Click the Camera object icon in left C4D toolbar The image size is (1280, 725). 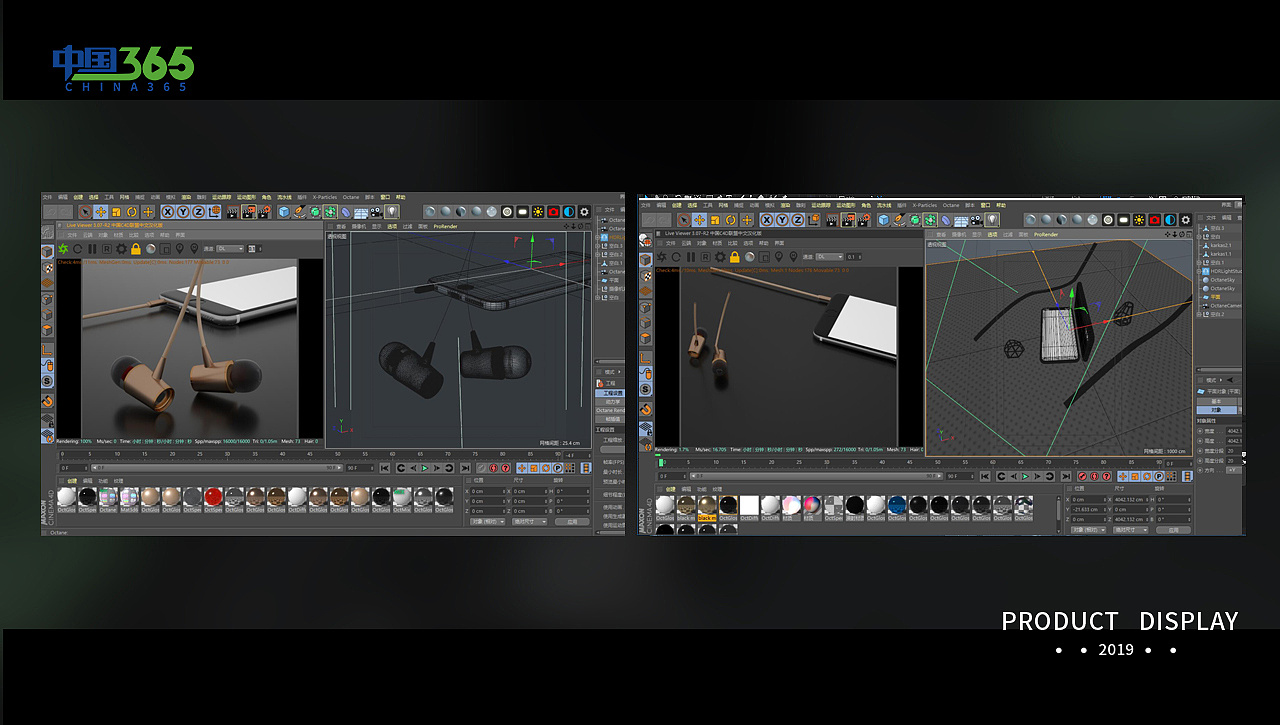(x=376, y=212)
